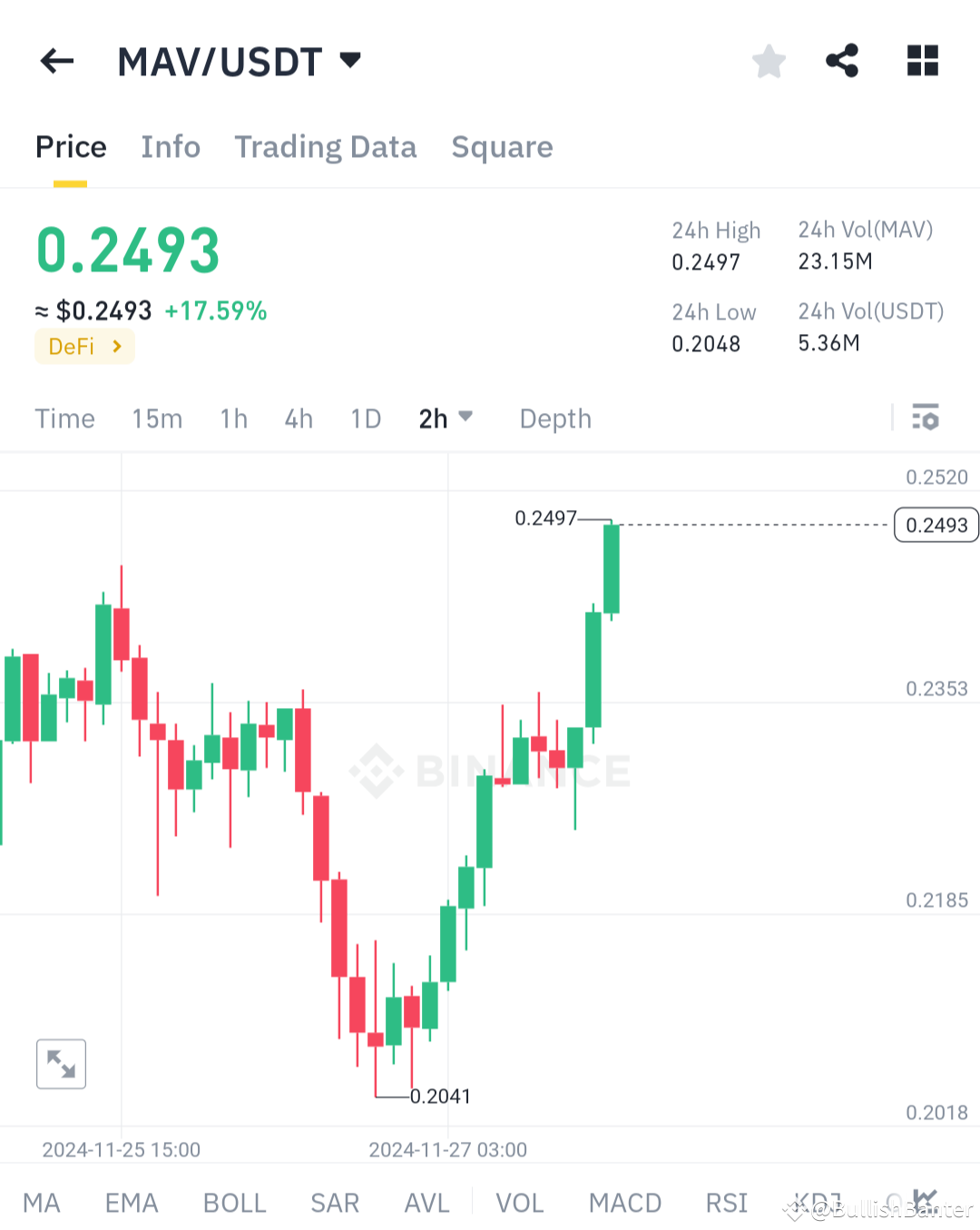Toggle the VOL indicator on
The width and height of the screenshot is (980, 1230).
coord(520,1202)
